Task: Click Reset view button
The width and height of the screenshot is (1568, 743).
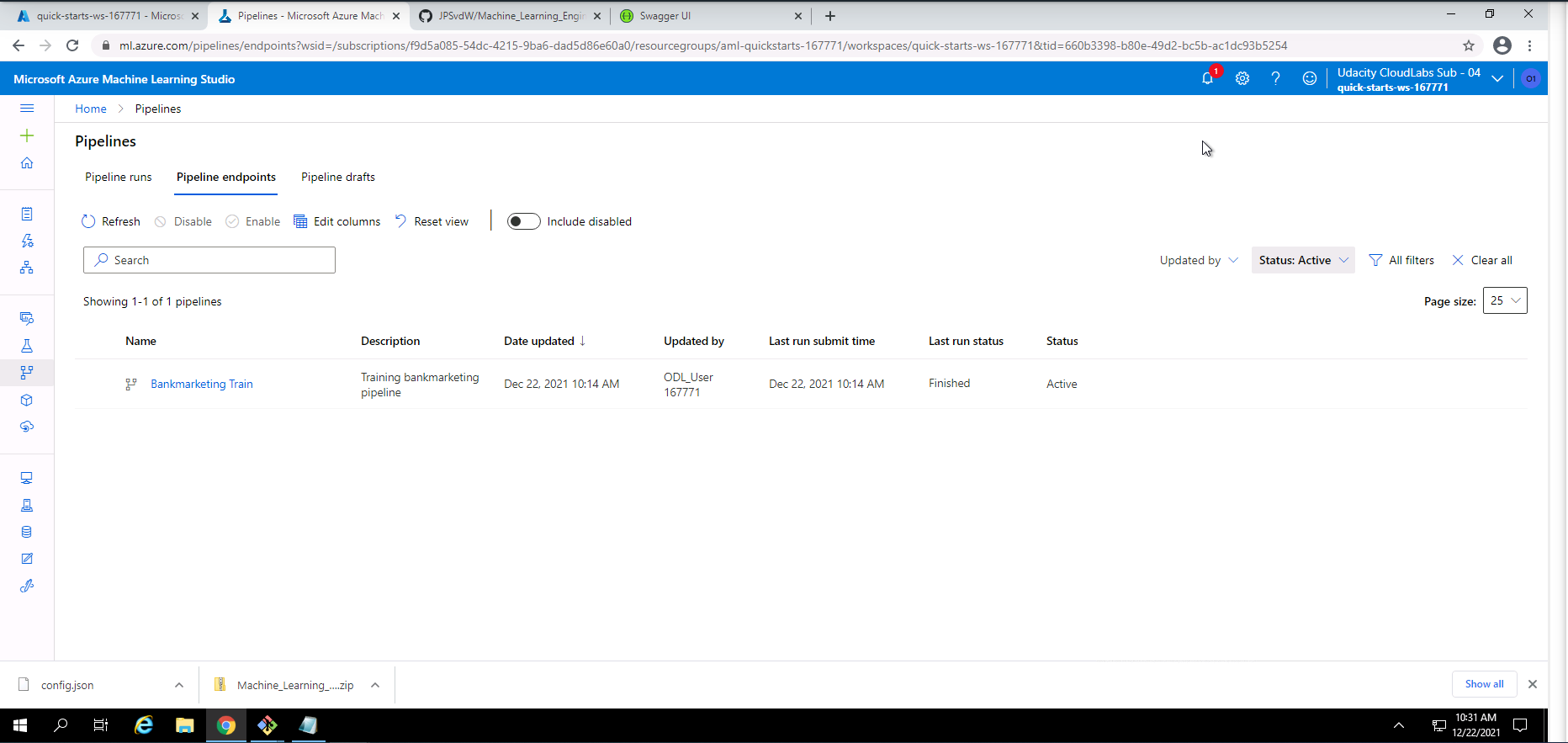Action: point(432,221)
